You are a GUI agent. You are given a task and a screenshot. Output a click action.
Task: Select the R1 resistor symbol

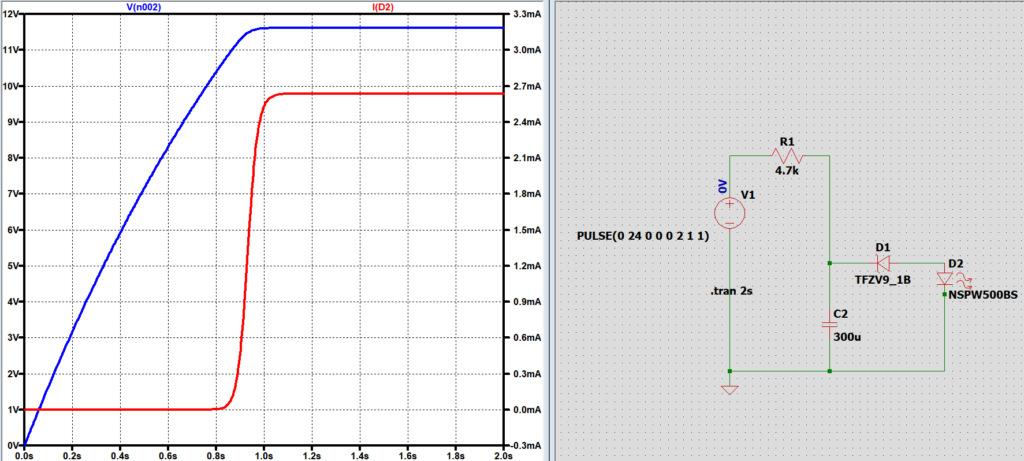pos(788,155)
